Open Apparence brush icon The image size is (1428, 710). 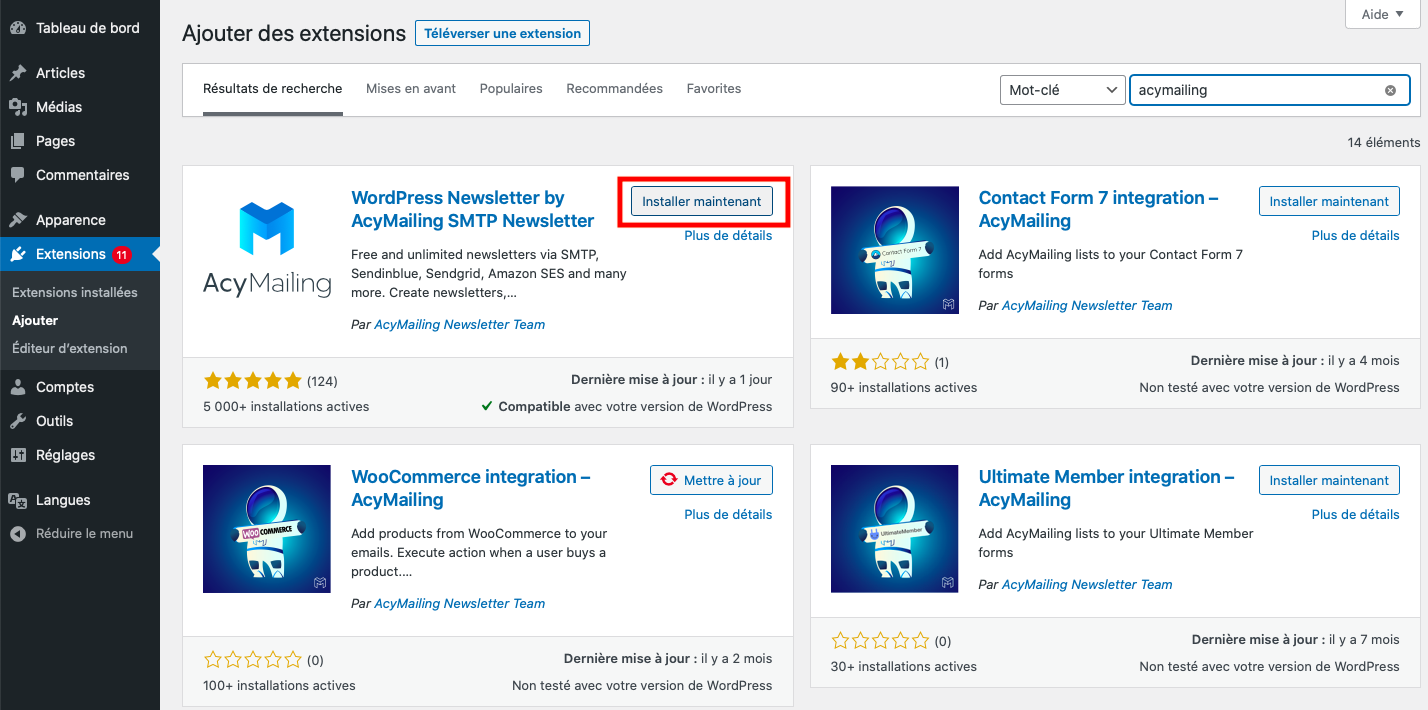click(18, 220)
